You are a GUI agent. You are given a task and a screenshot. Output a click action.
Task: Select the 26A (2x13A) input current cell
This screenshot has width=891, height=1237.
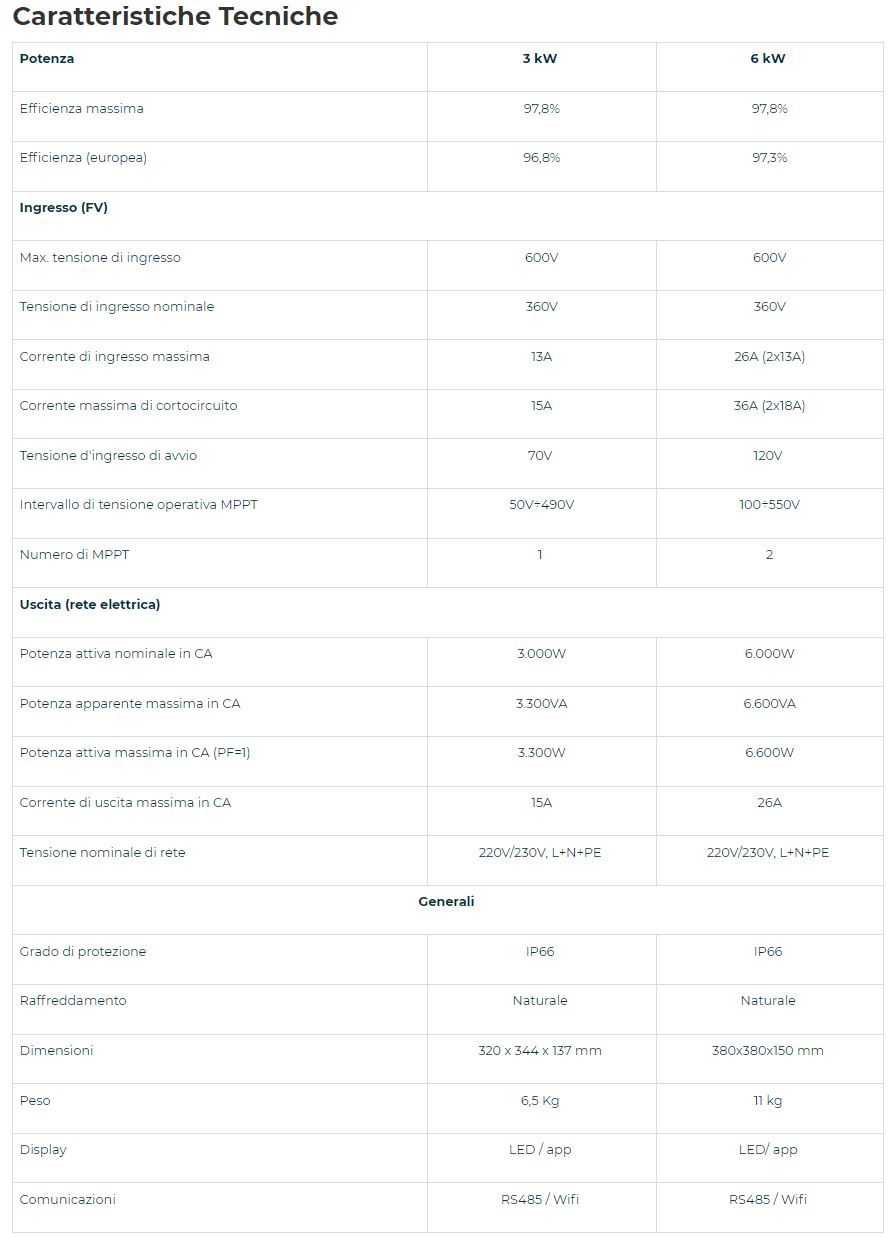click(x=769, y=357)
